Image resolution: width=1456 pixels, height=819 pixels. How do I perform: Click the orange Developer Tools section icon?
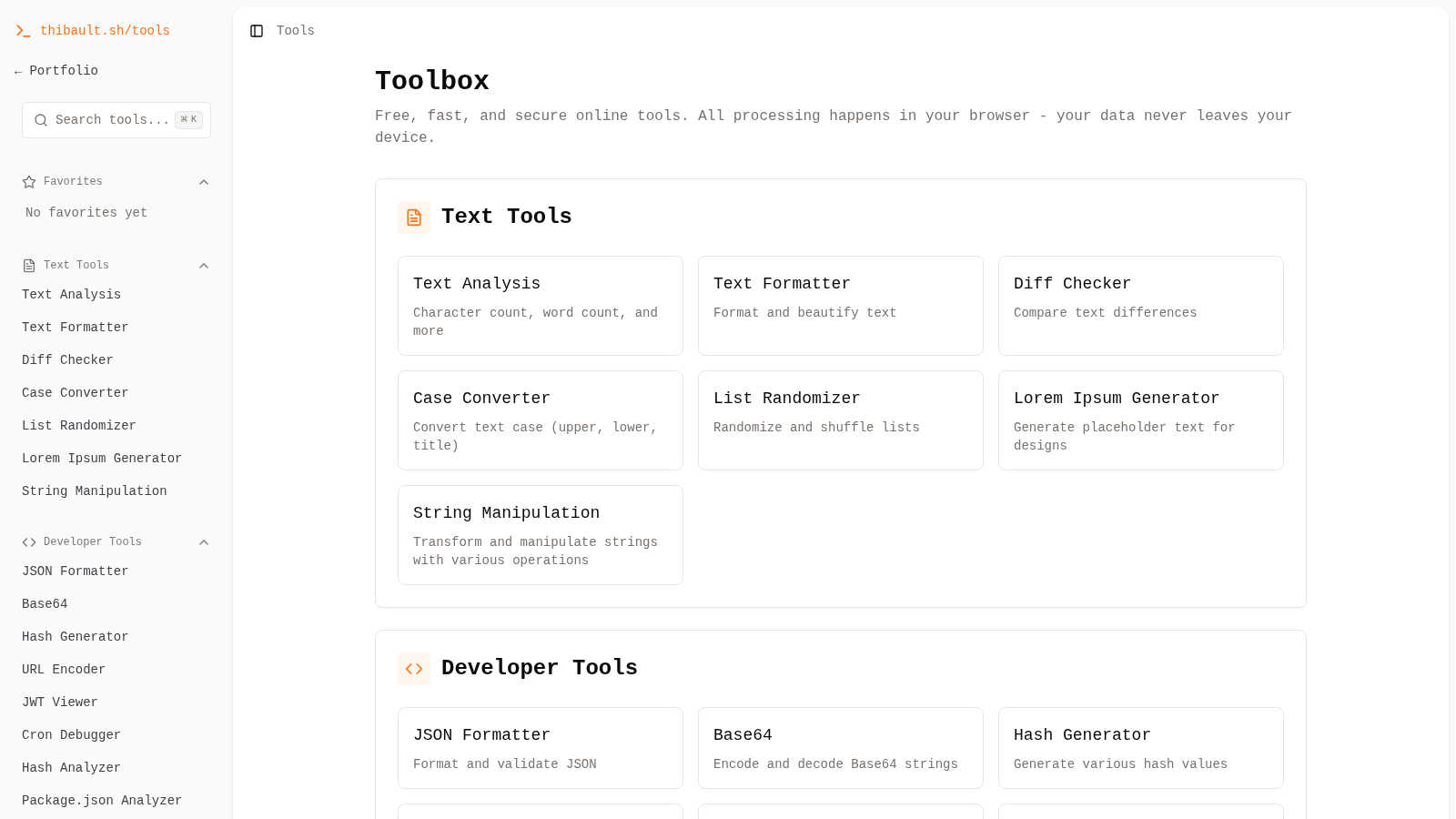(x=414, y=669)
